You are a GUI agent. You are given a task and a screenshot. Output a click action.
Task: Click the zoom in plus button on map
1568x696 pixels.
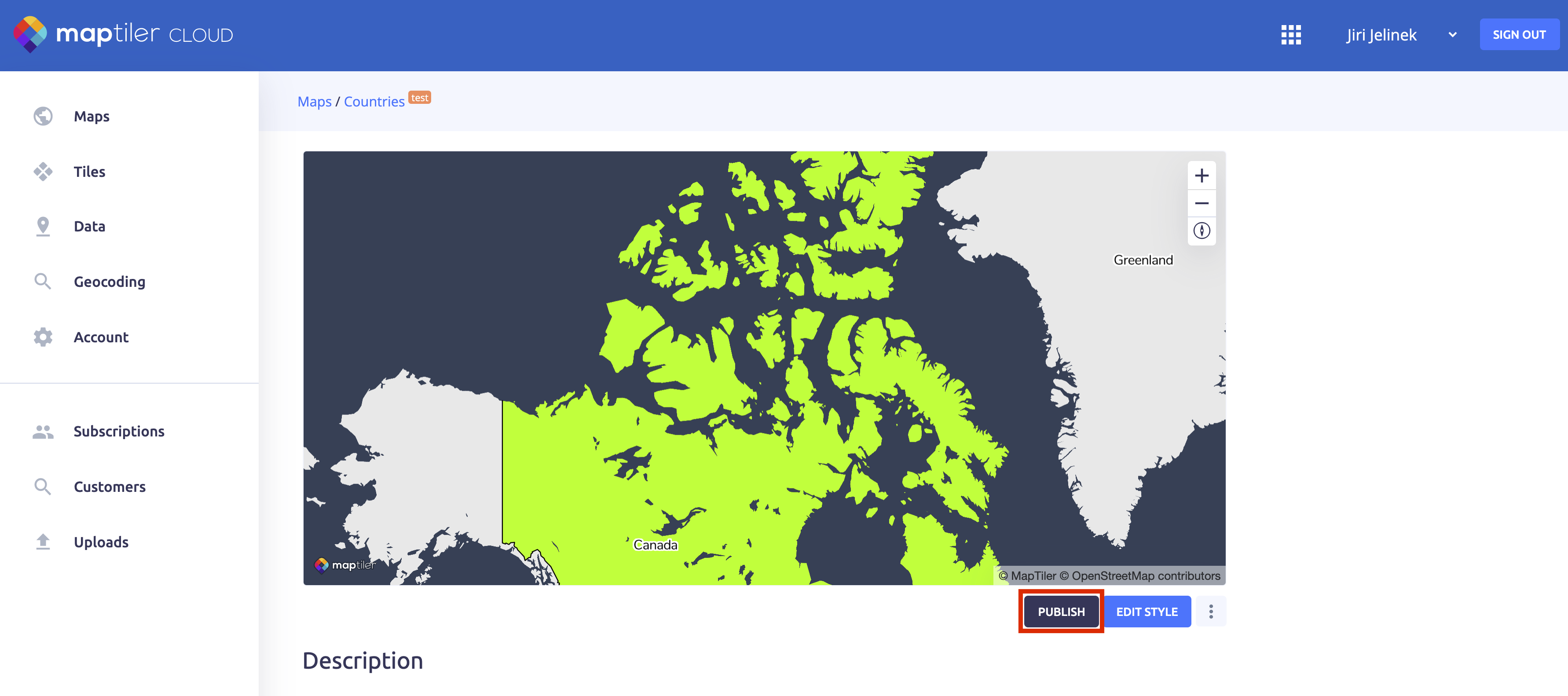pos(1201,175)
